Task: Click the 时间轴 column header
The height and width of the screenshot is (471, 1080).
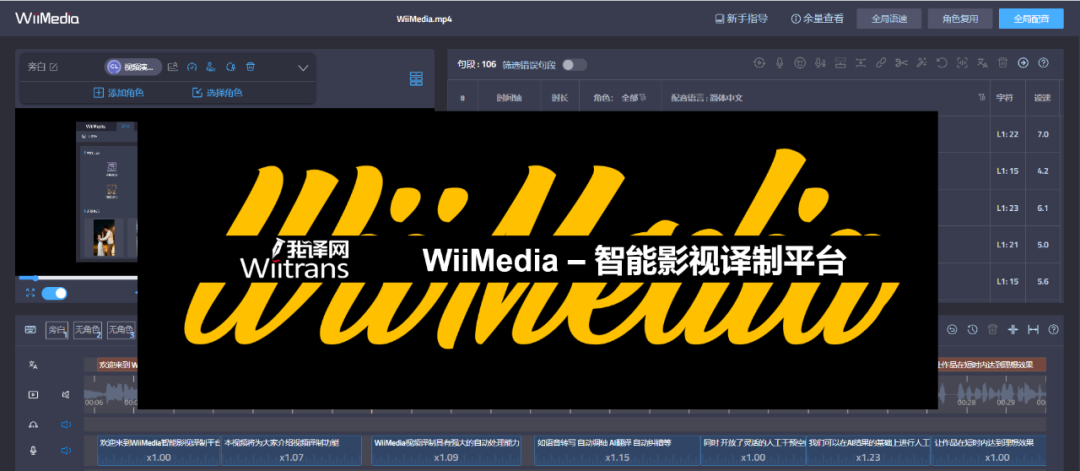Action: [x=509, y=98]
